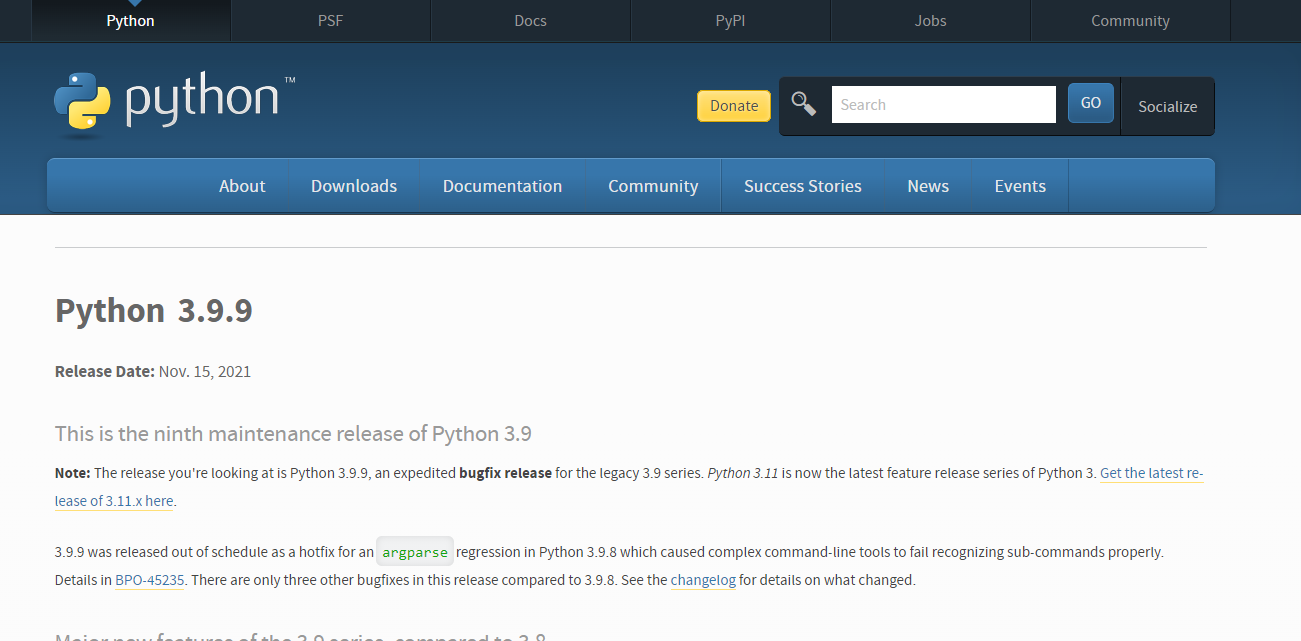The width and height of the screenshot is (1301, 641).
Task: Click the magnifying glass search icon
Action: click(804, 104)
